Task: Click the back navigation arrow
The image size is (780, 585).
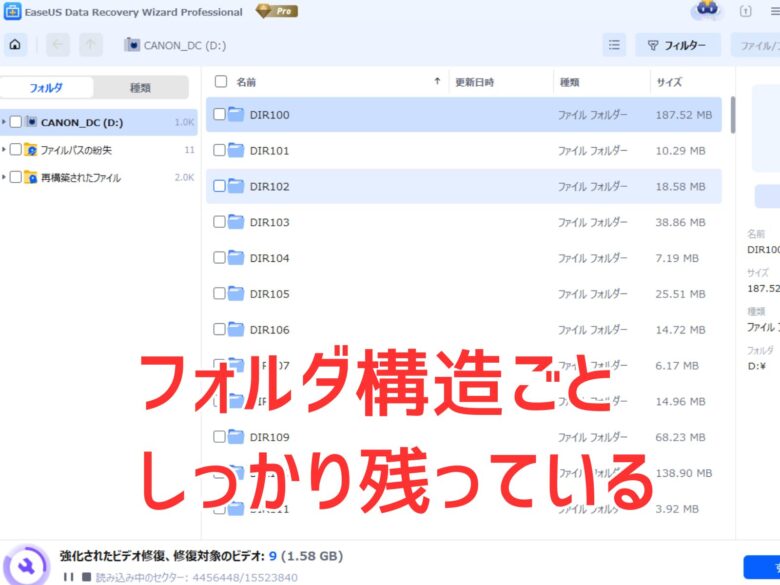Action: 58,45
